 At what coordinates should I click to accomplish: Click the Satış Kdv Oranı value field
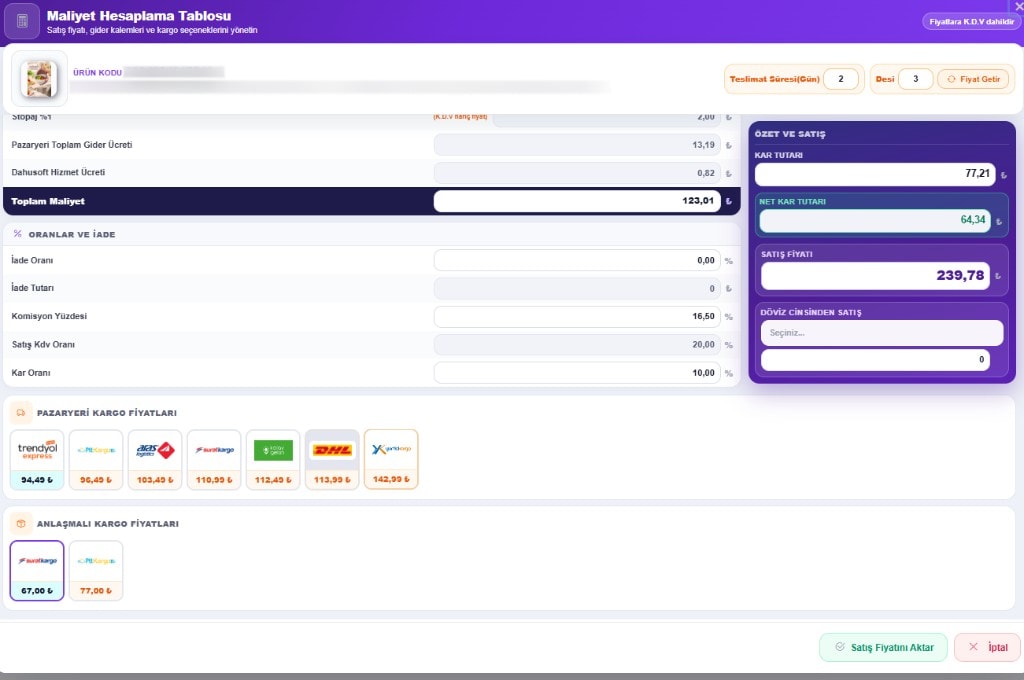click(577, 345)
